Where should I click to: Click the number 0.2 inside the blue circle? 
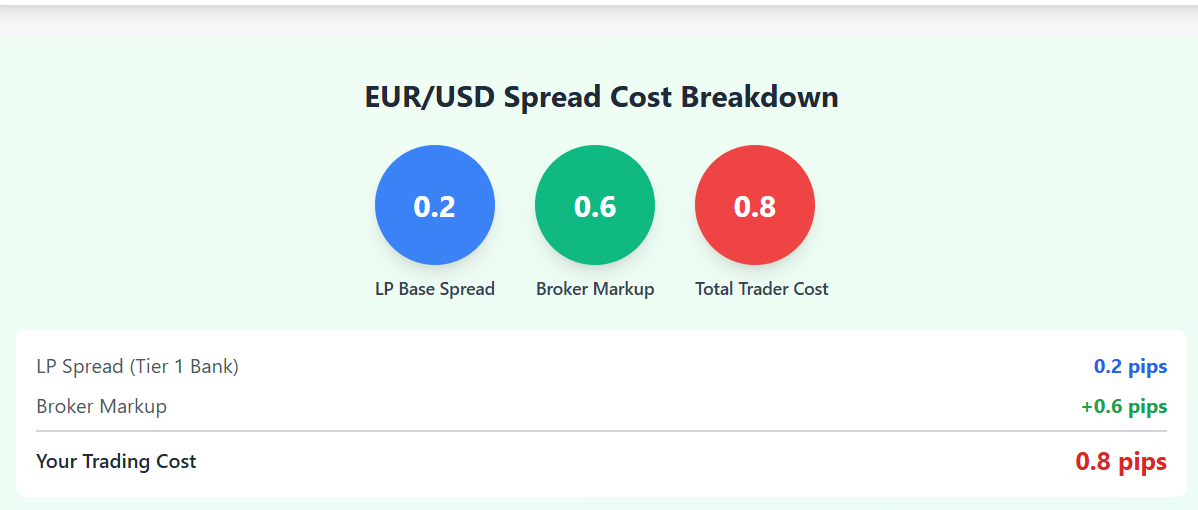click(435, 206)
